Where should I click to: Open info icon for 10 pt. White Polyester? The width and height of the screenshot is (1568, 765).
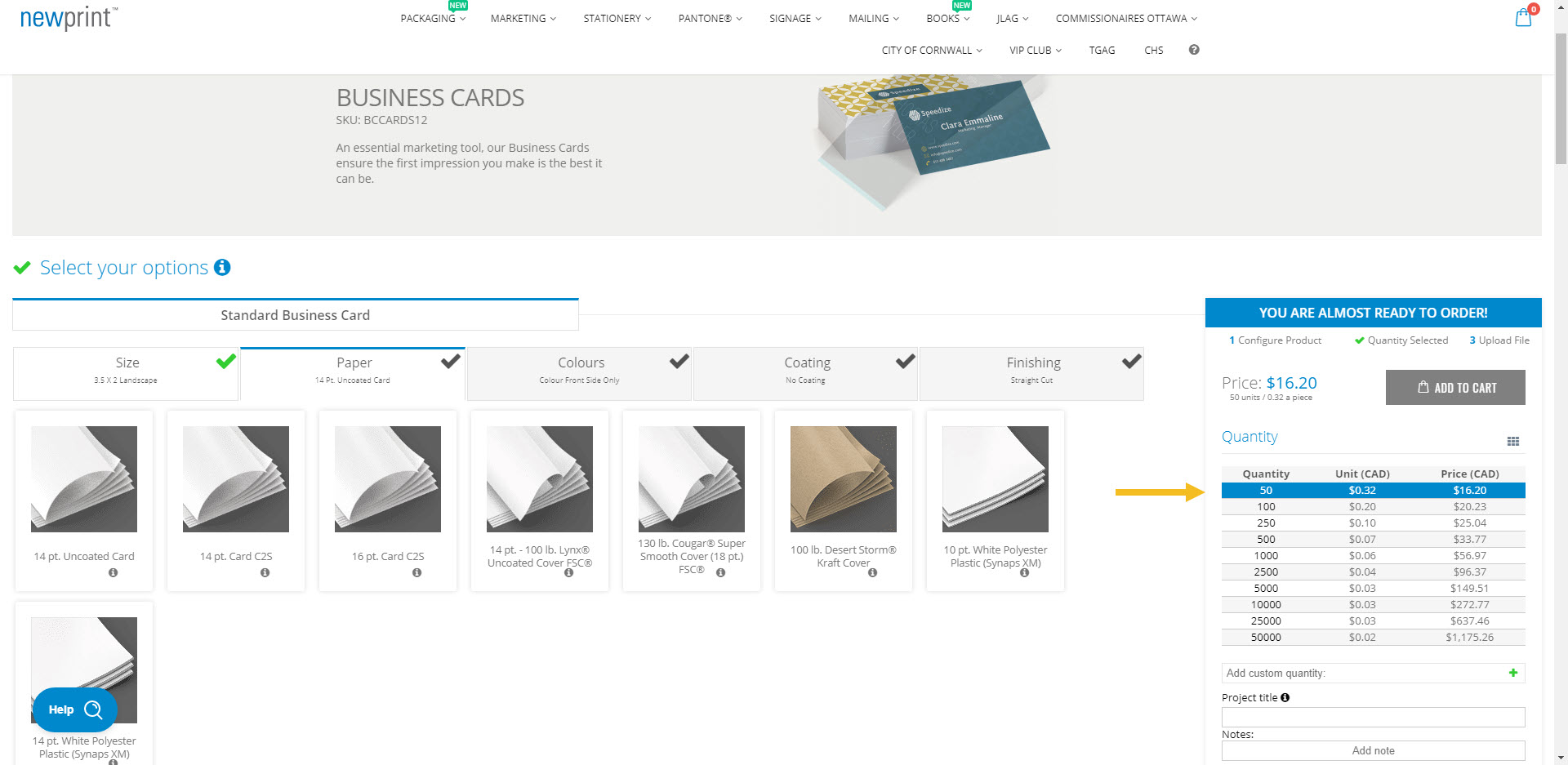[x=1024, y=572]
